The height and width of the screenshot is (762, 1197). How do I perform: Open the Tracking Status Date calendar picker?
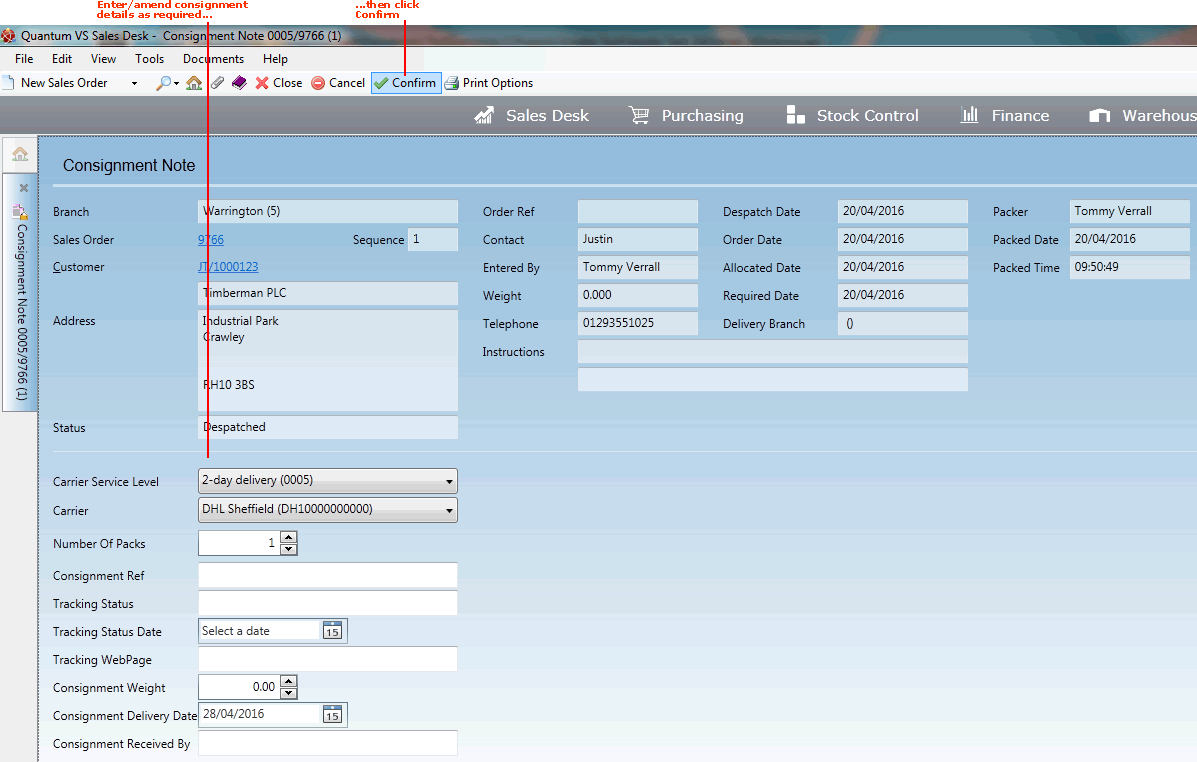tap(334, 630)
